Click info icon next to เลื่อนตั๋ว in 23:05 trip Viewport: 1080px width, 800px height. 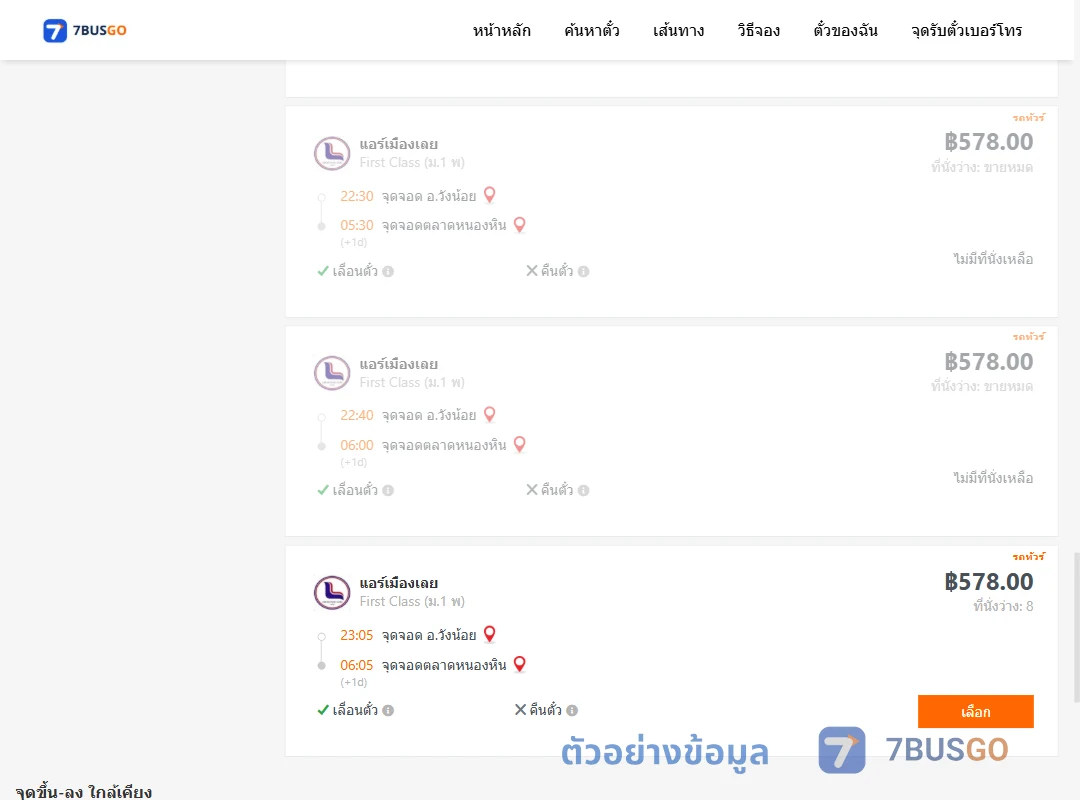pos(388,710)
